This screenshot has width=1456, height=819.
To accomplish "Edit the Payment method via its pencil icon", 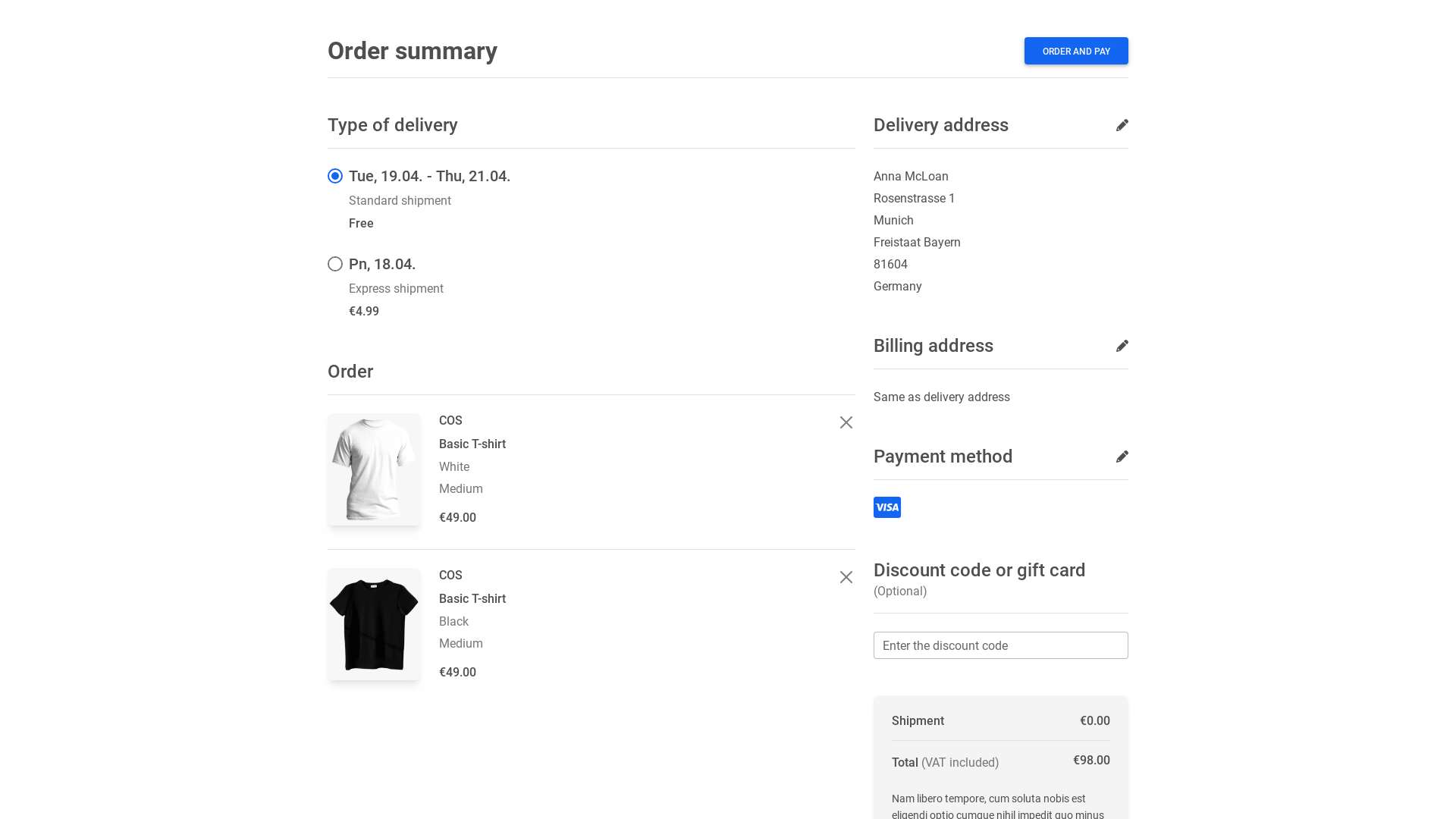I will tap(1122, 456).
